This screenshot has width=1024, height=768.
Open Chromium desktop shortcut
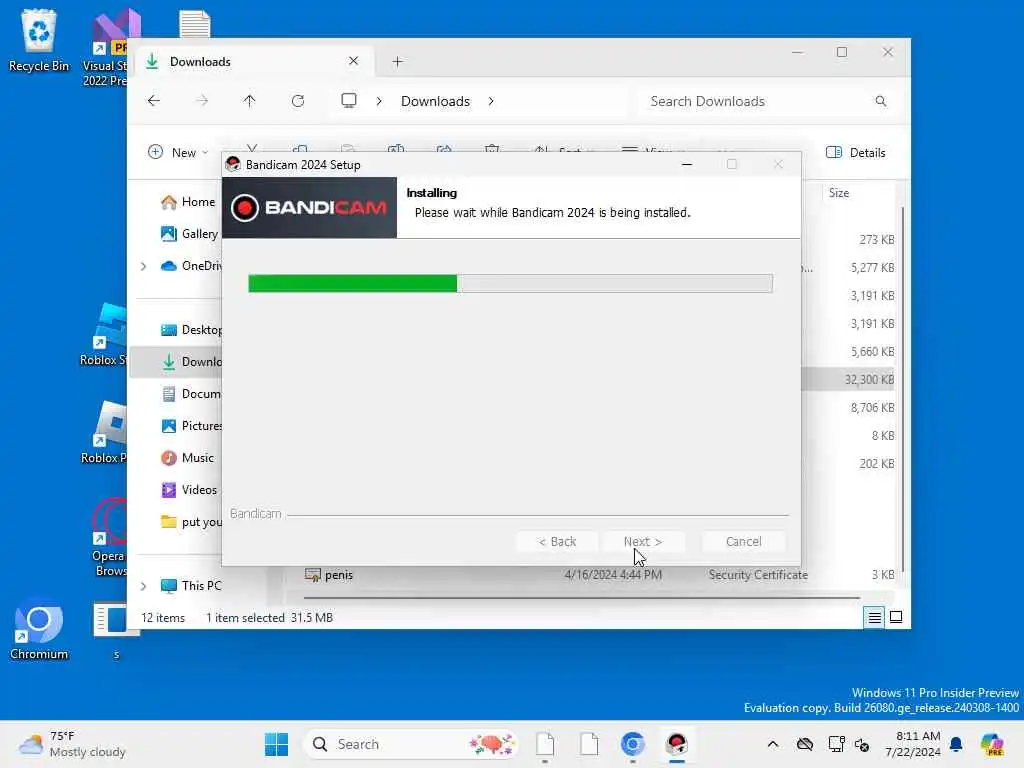pyautogui.click(x=39, y=632)
